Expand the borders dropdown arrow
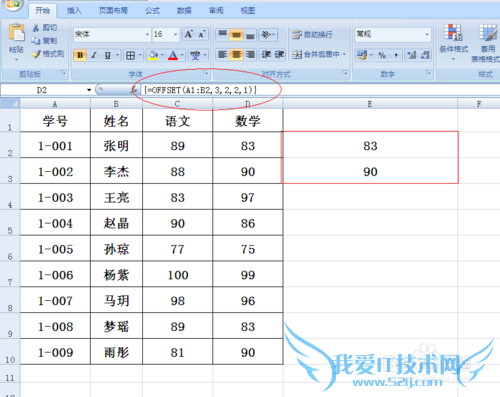Viewport: 500px width, 397px height. [x=140, y=55]
